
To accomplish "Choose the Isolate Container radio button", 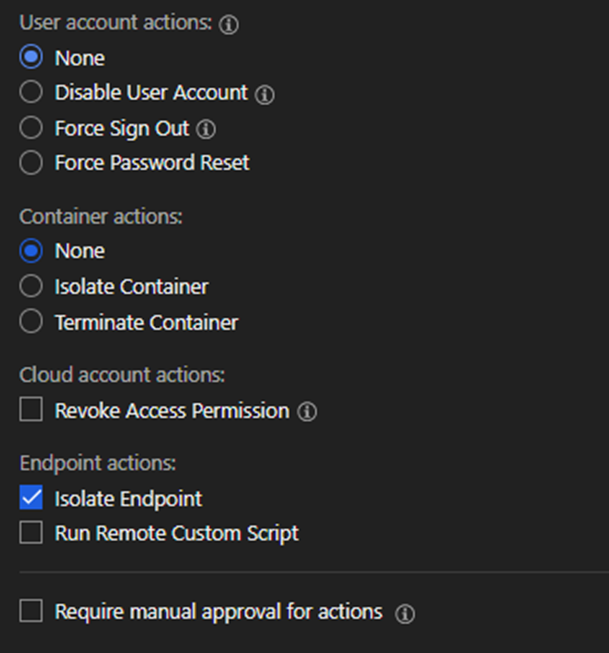I will [31, 287].
